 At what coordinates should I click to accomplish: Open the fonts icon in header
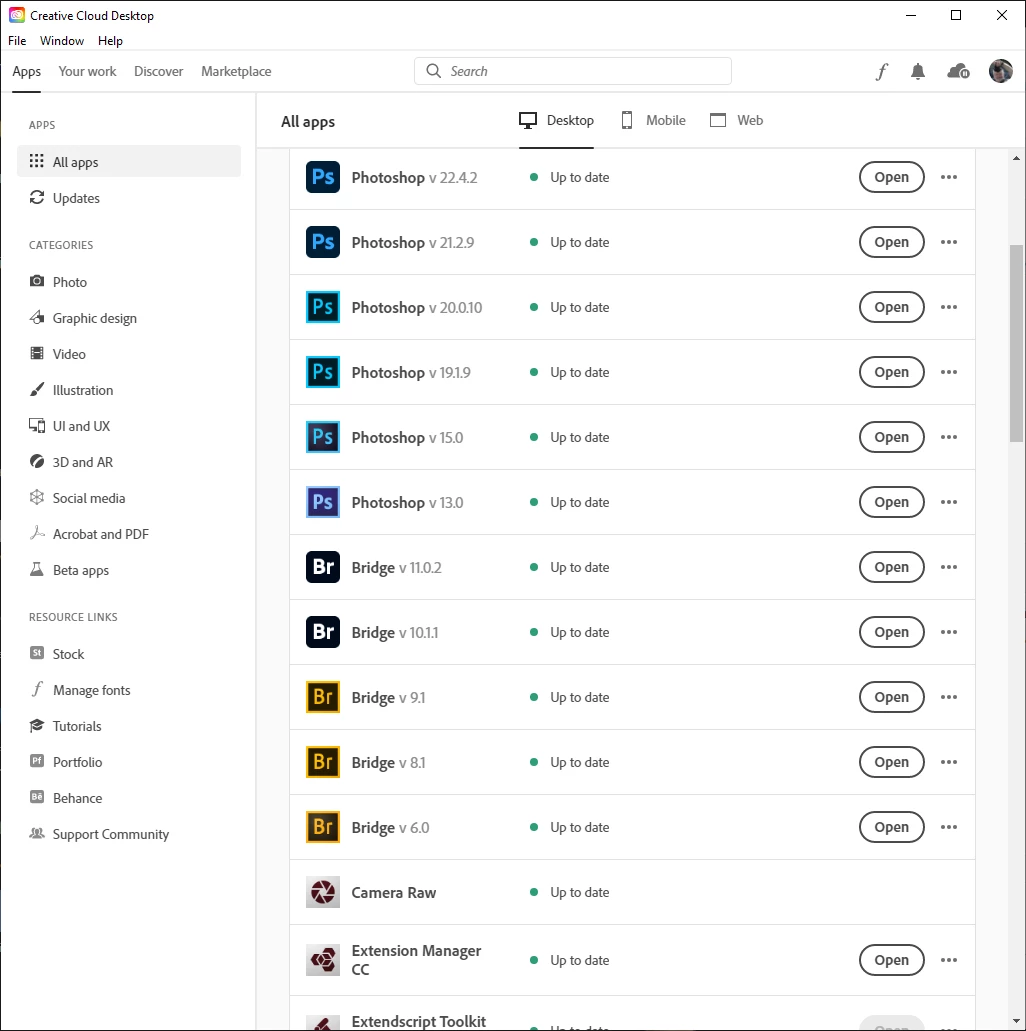click(x=882, y=71)
